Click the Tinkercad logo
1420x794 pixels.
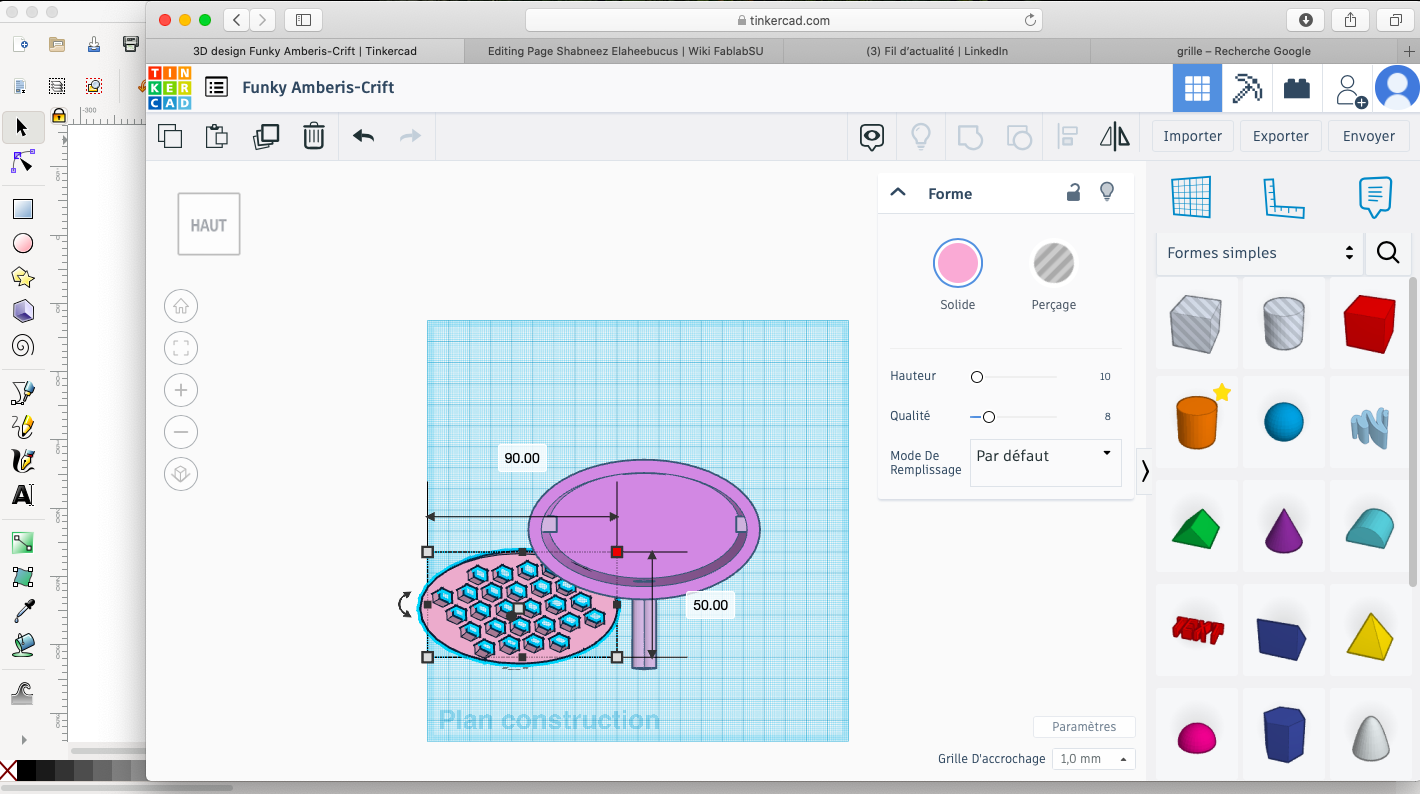tap(169, 87)
